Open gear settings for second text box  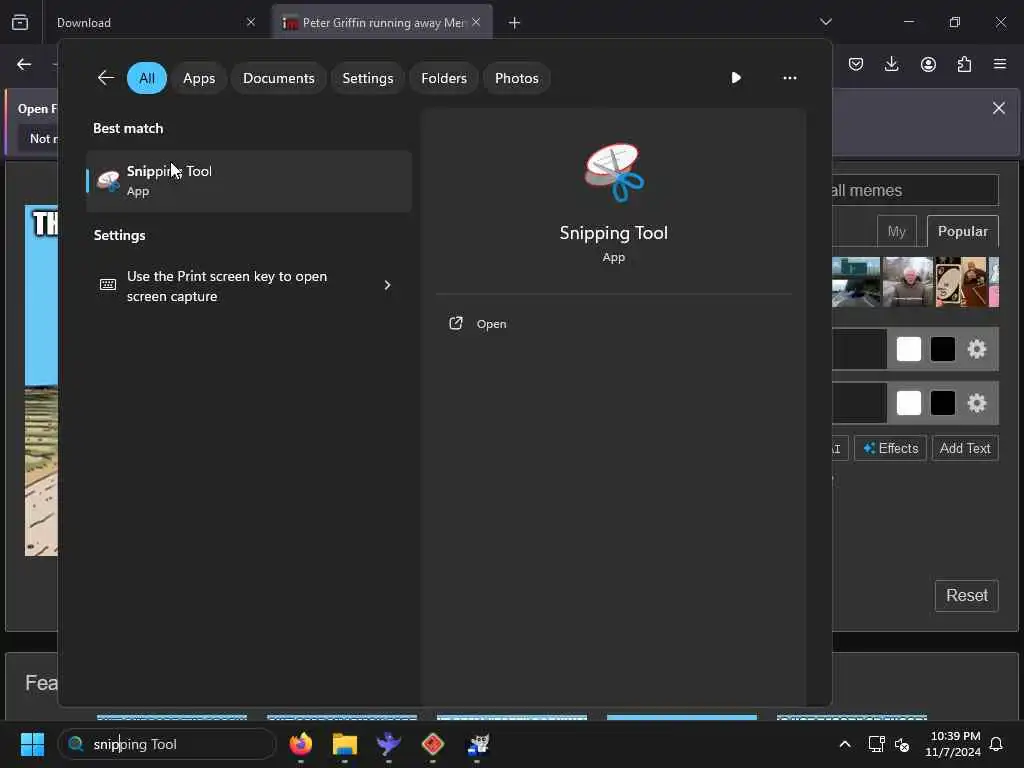coord(976,403)
